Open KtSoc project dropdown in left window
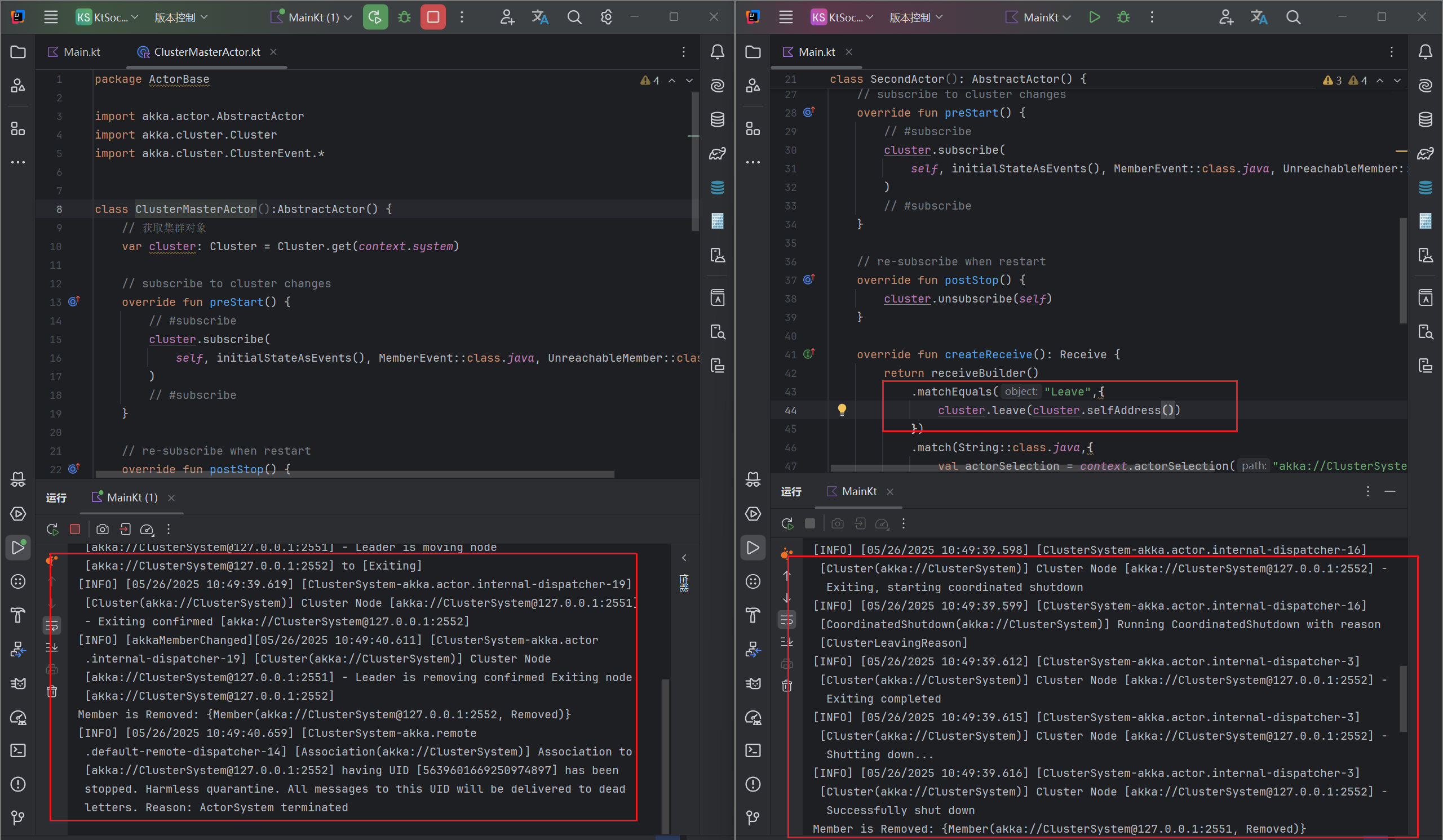This screenshot has height=840, width=1443. (107, 17)
